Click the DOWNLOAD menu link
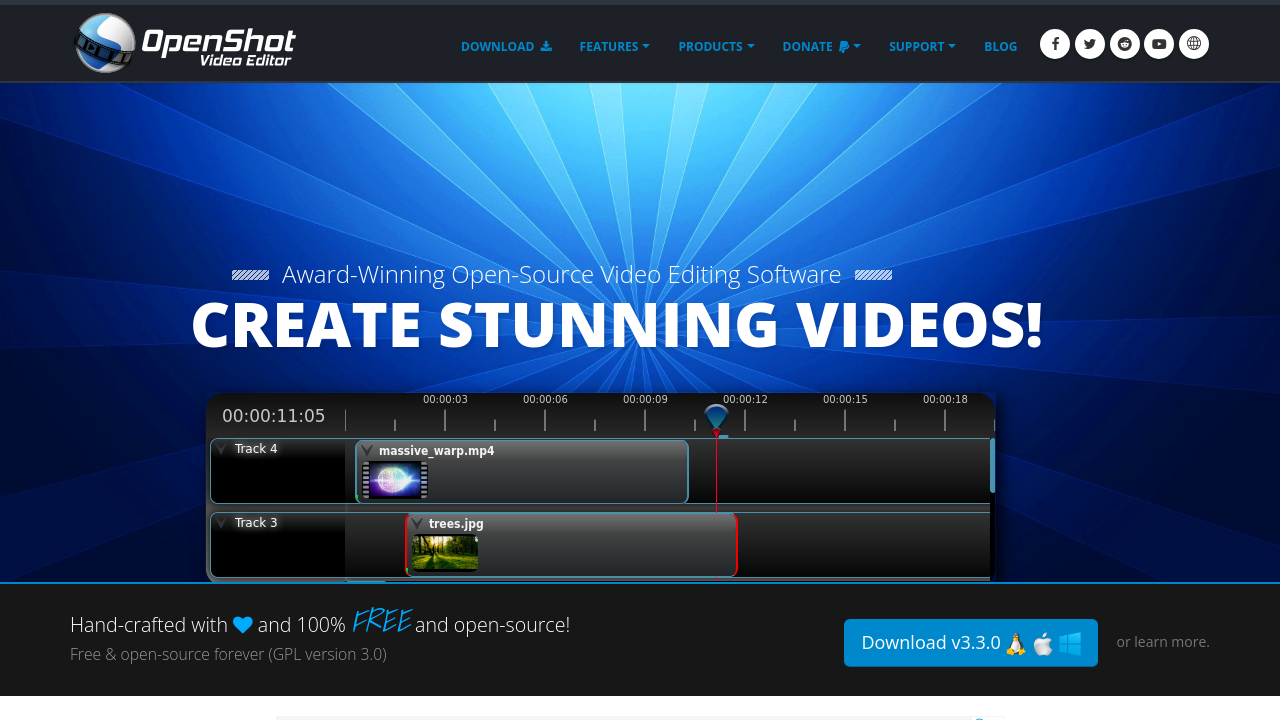 [506, 47]
